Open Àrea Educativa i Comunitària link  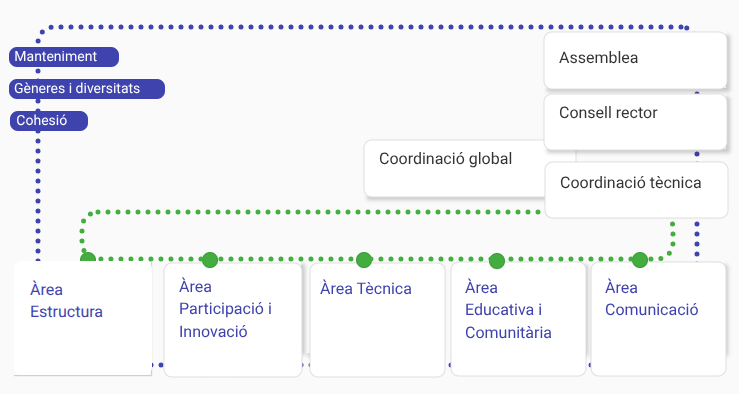coord(508,310)
